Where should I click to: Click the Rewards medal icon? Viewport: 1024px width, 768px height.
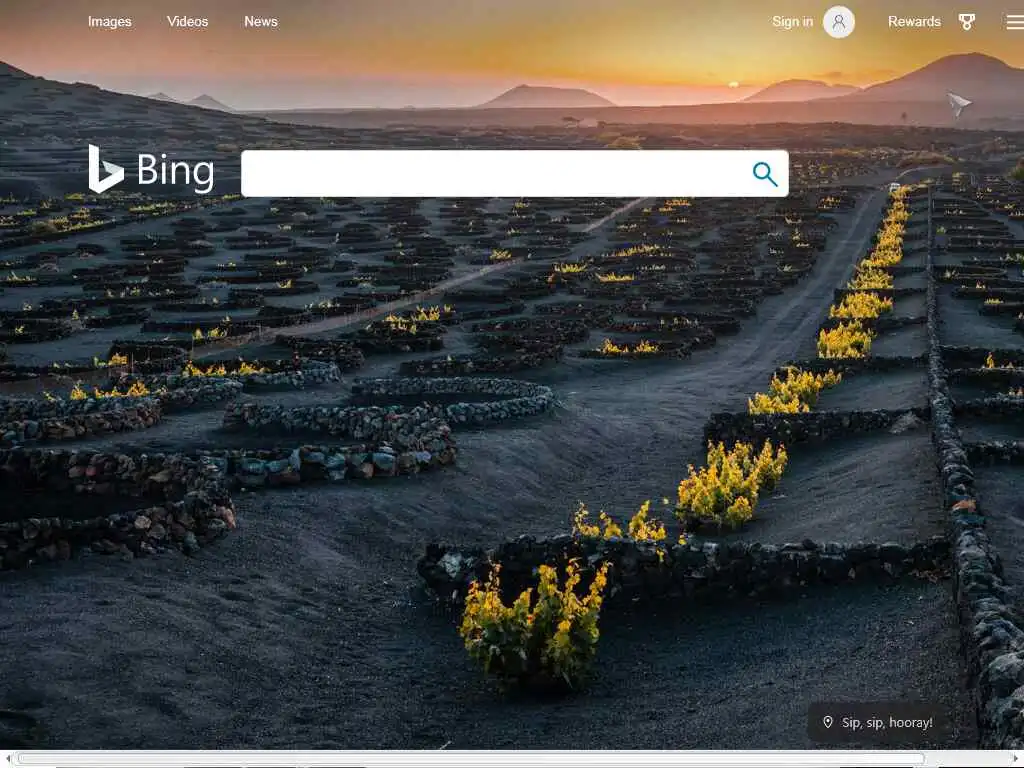967,22
